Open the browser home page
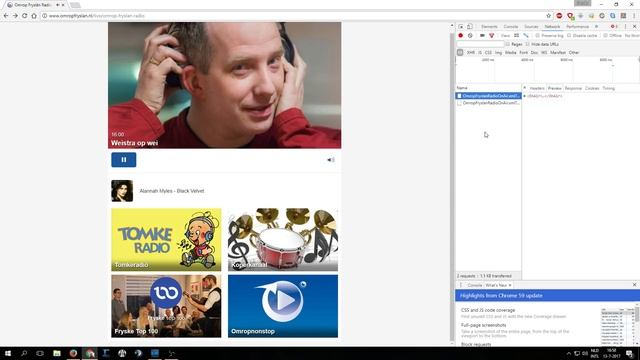Screen dimensions: 640x360 (x=34, y=16)
